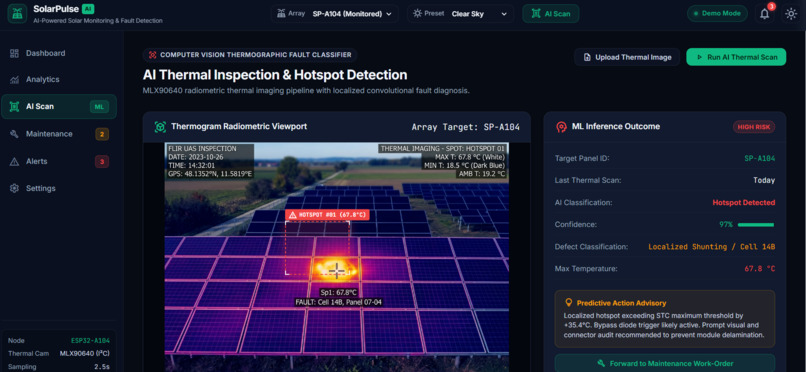
Task: Click the crosshair marker on the hotspot
Action: coord(337,270)
